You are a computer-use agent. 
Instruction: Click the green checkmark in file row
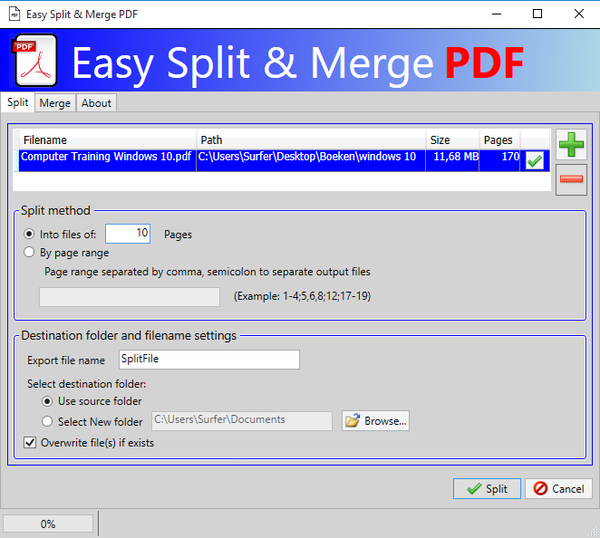(535, 160)
